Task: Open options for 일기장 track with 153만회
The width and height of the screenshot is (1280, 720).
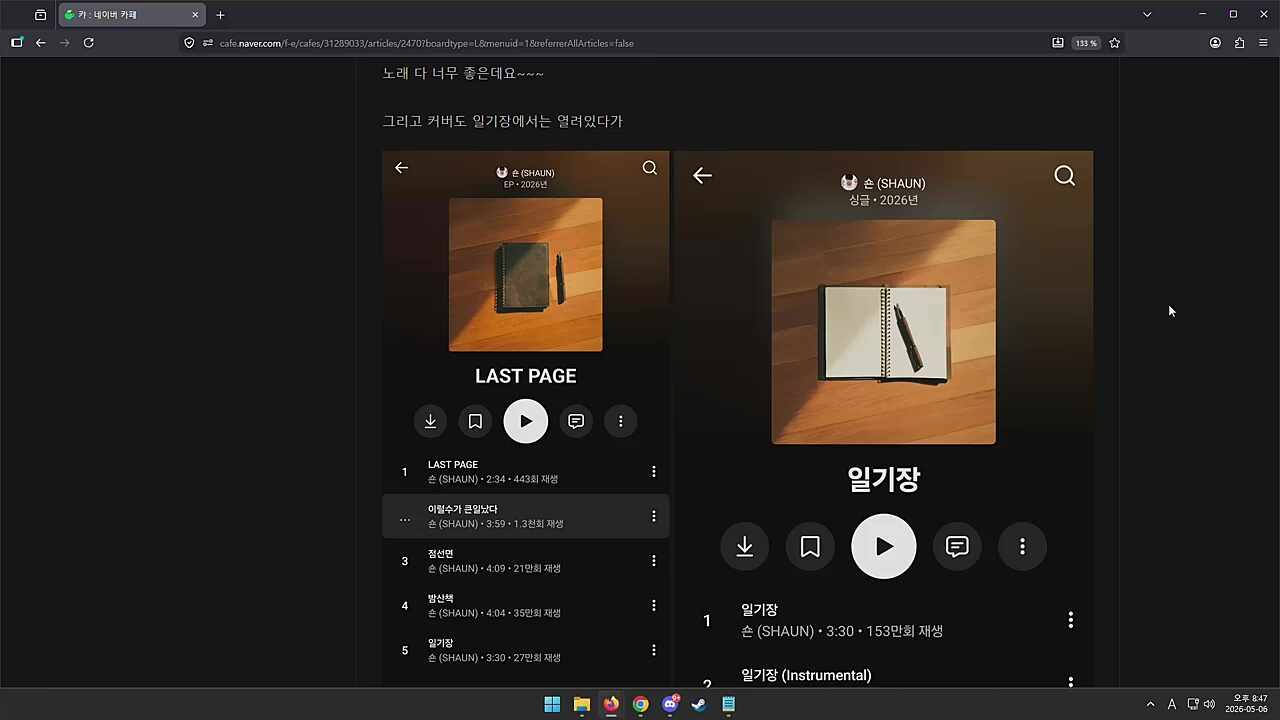Action: click(x=1070, y=620)
